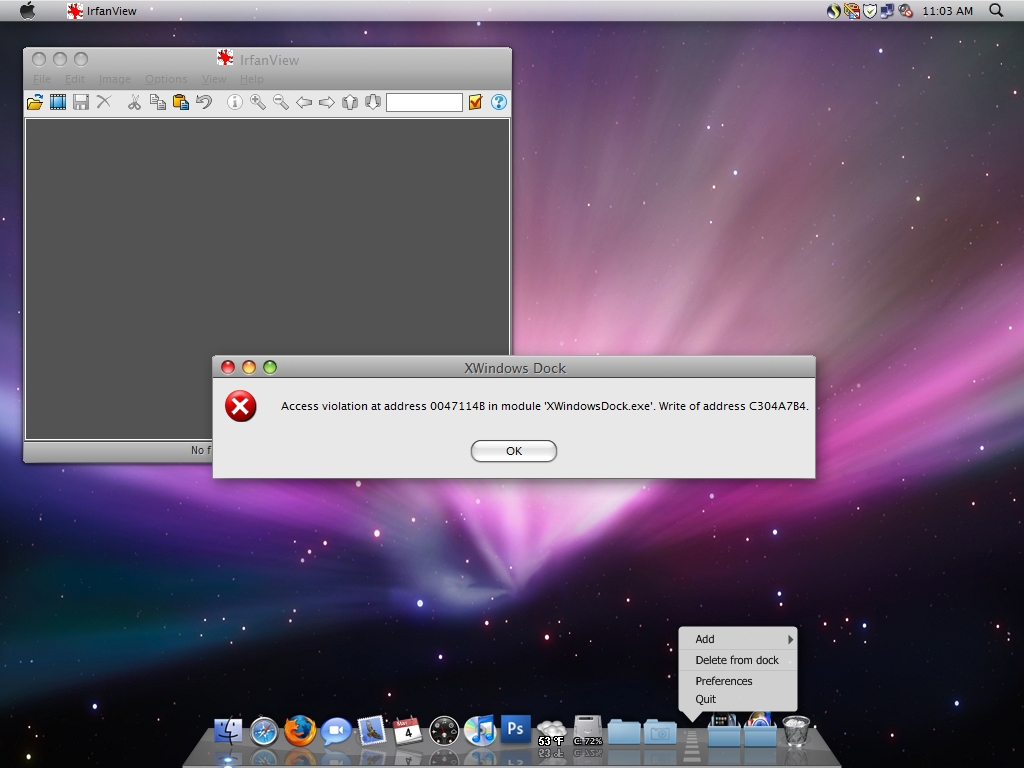Screen dimensions: 1024x768
Task: Open Preferences from the dock context menu
Action: click(738, 681)
